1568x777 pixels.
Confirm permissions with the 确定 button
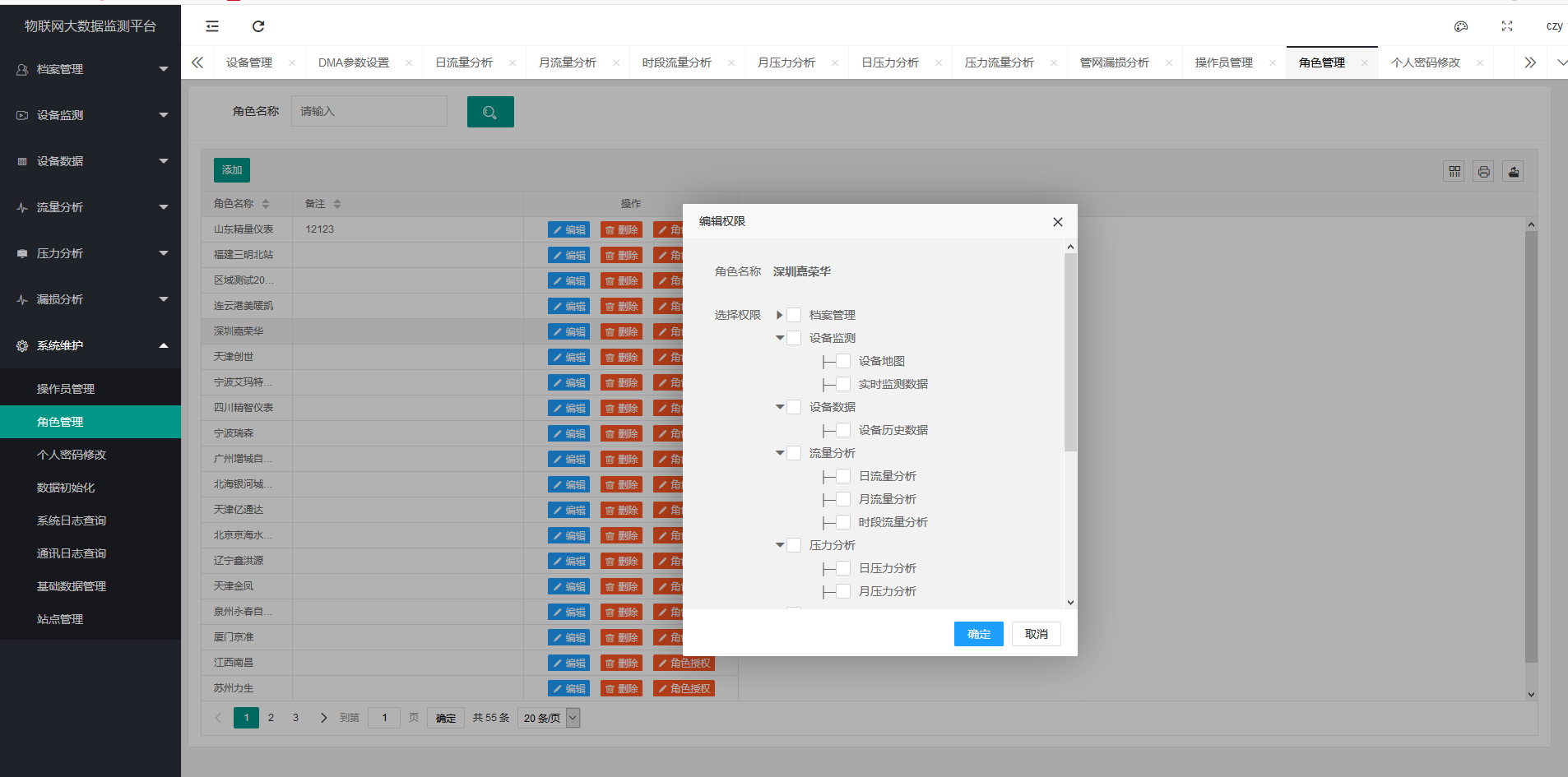pos(978,634)
